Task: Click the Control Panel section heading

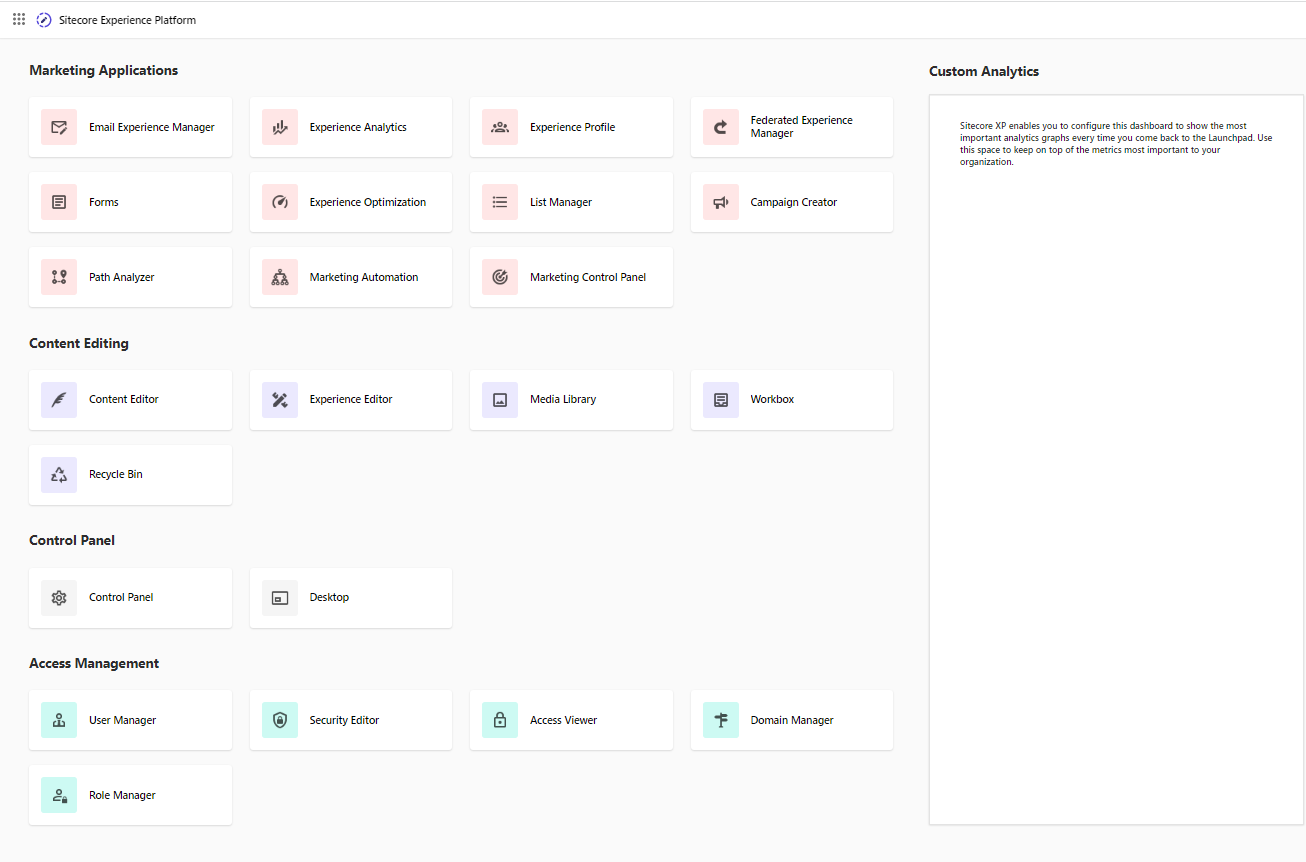Action: click(72, 540)
